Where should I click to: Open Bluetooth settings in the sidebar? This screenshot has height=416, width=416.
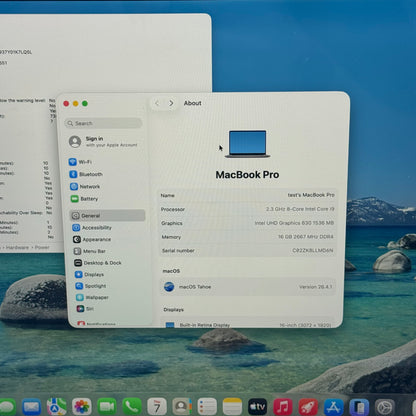click(x=86, y=174)
